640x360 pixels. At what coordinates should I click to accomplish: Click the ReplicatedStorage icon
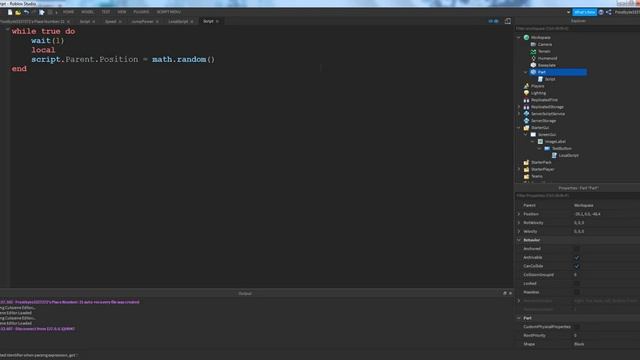(x=527, y=107)
